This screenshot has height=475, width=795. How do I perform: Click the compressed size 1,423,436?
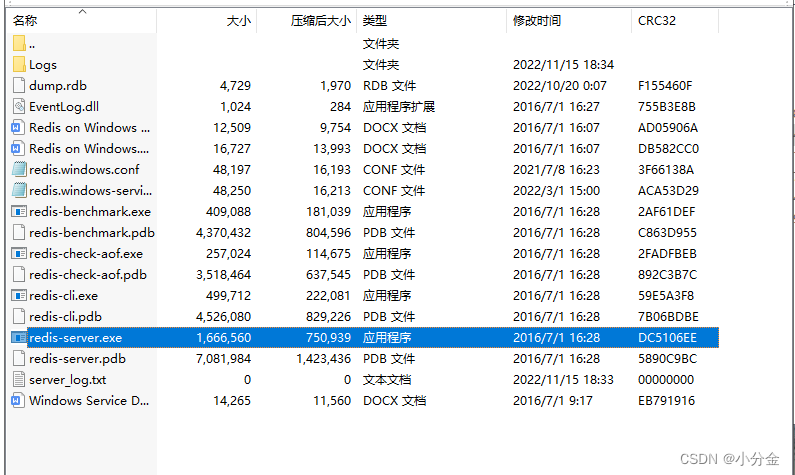coord(323,359)
